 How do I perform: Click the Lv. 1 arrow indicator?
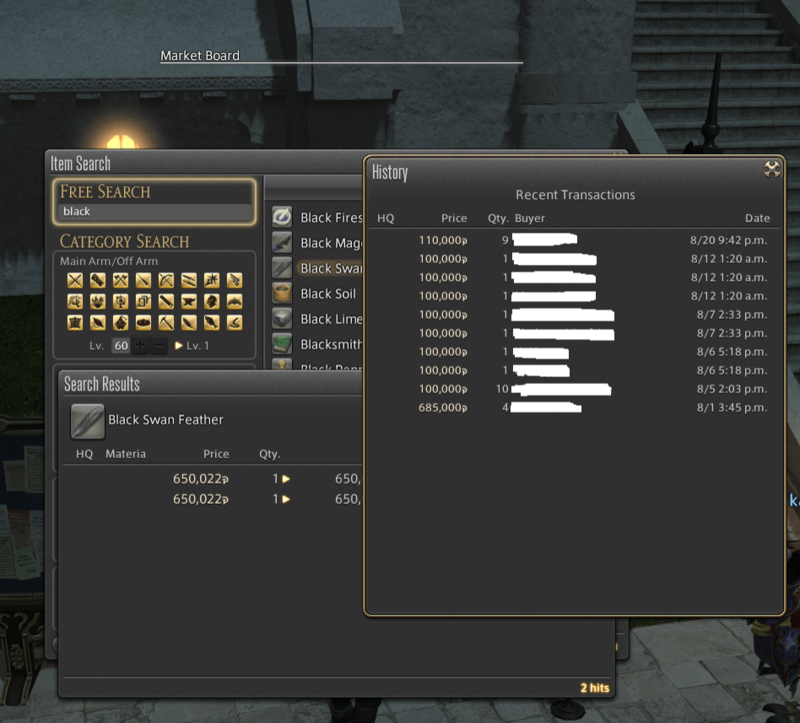(180, 346)
